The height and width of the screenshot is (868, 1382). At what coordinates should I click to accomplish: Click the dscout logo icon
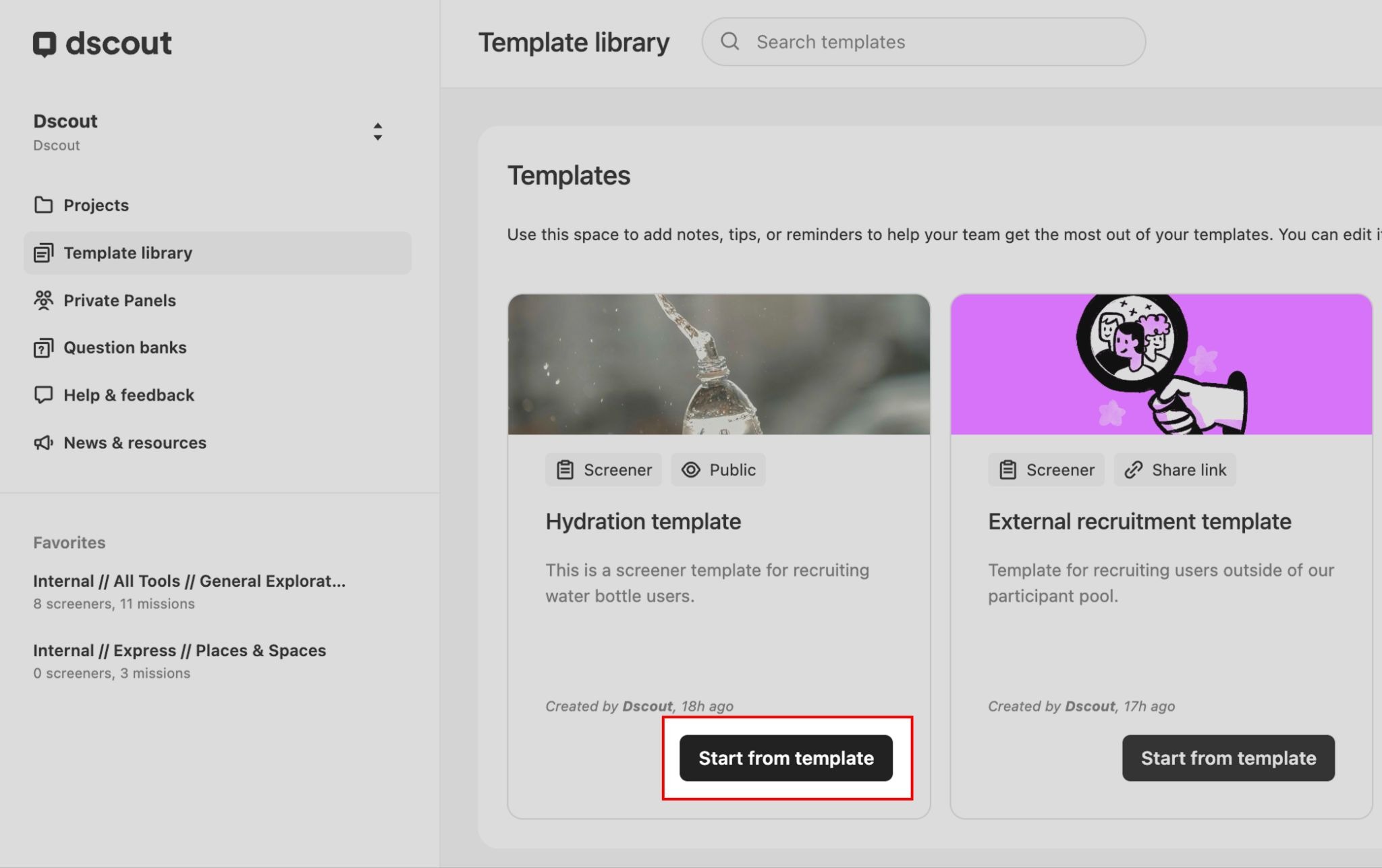(x=45, y=44)
